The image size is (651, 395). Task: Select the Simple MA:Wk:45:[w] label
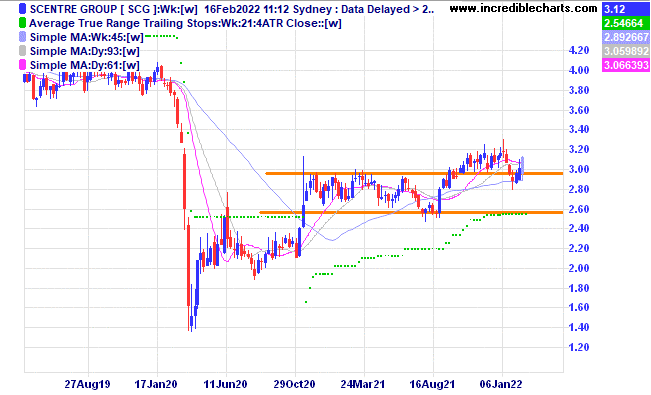click(x=86, y=37)
